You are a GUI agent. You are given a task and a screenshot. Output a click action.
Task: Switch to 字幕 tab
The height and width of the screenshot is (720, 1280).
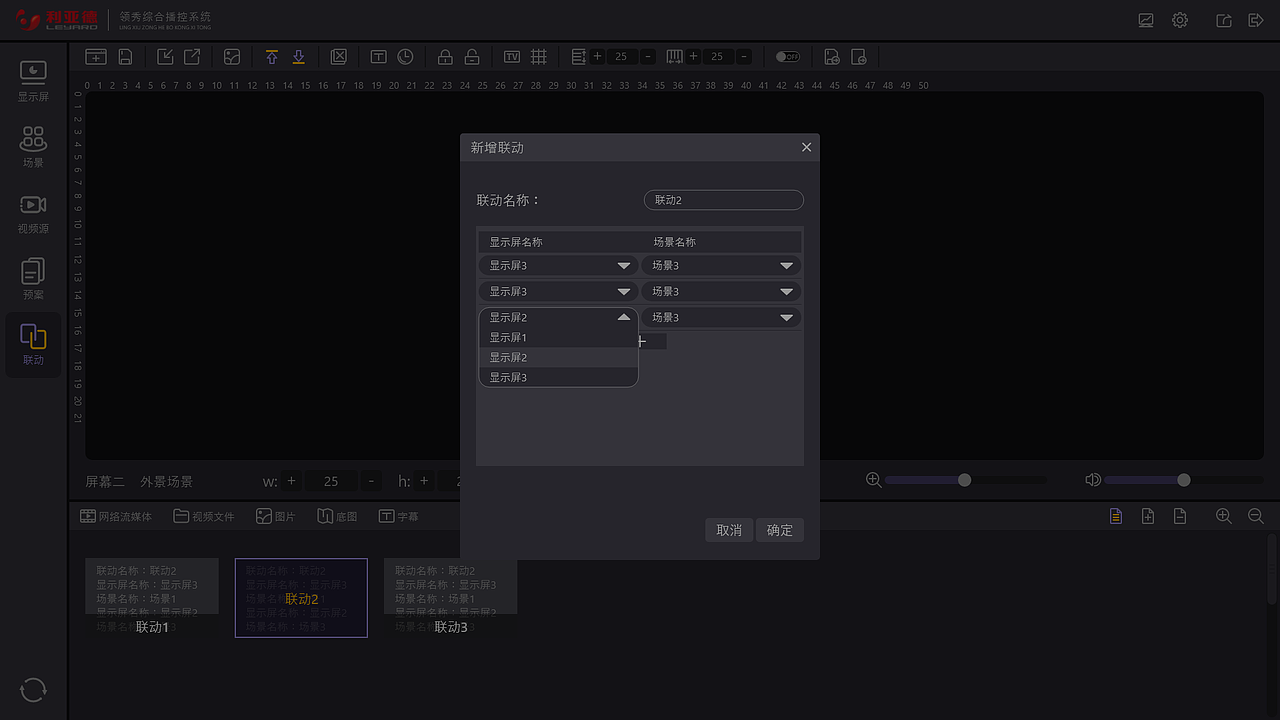tap(399, 517)
